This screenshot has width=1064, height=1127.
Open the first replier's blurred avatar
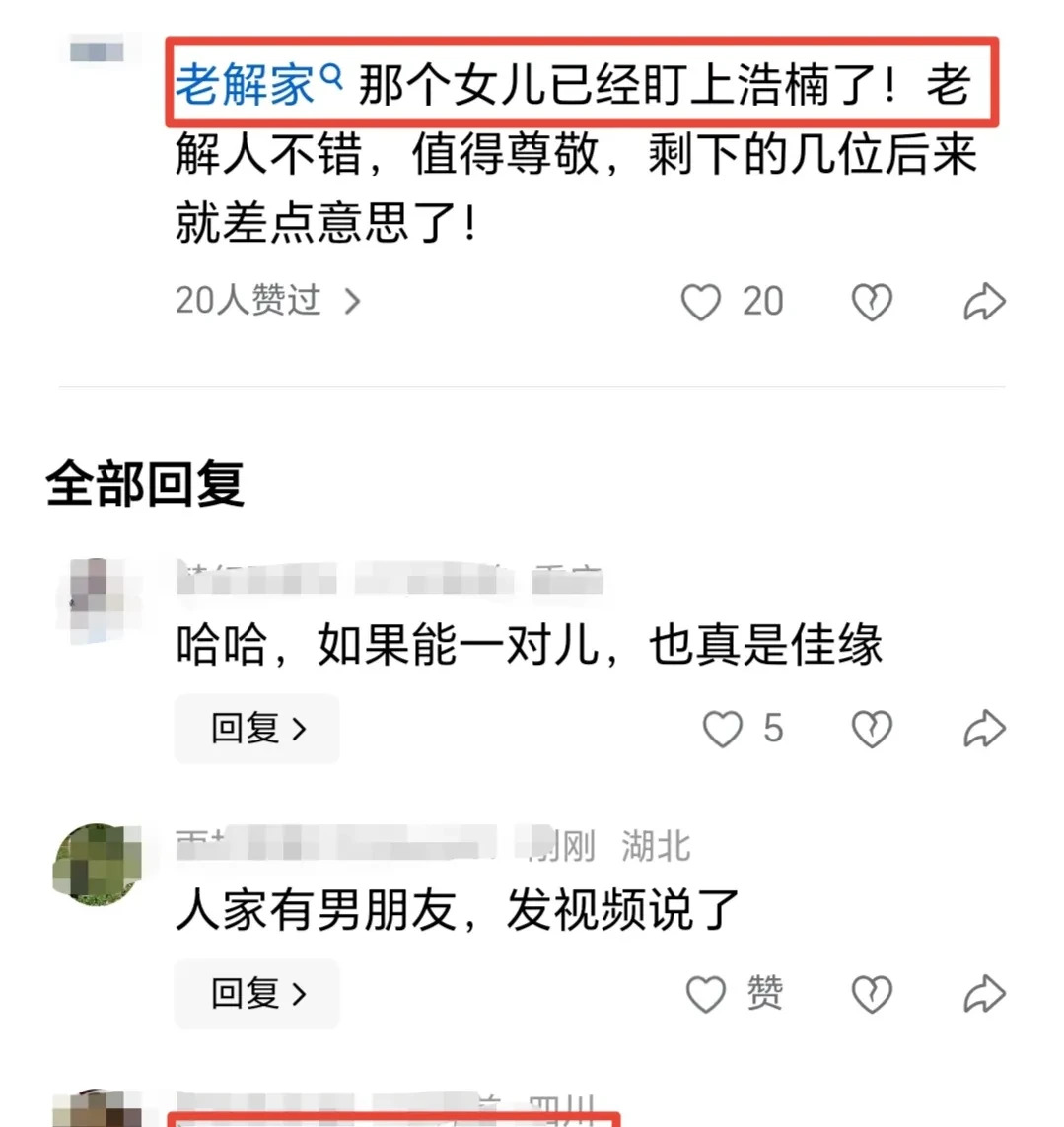97,602
